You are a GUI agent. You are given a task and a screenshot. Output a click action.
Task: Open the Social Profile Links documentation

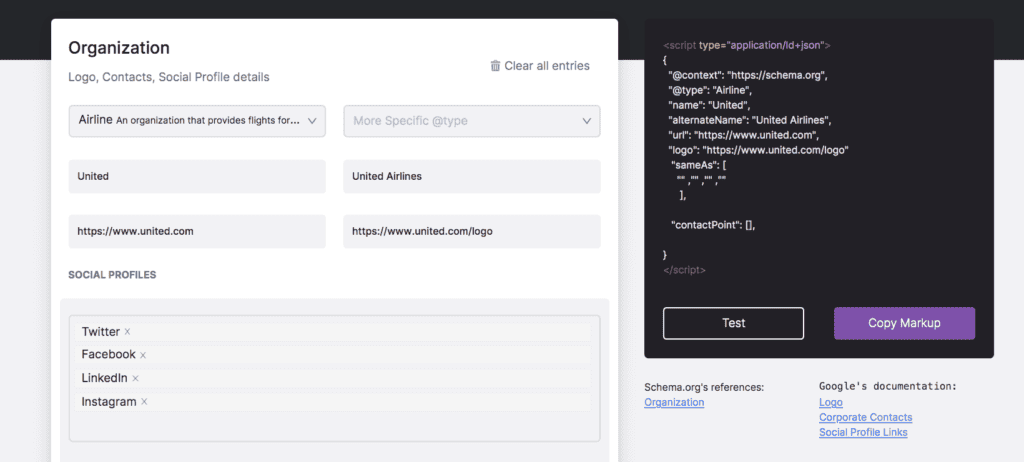[x=863, y=433]
